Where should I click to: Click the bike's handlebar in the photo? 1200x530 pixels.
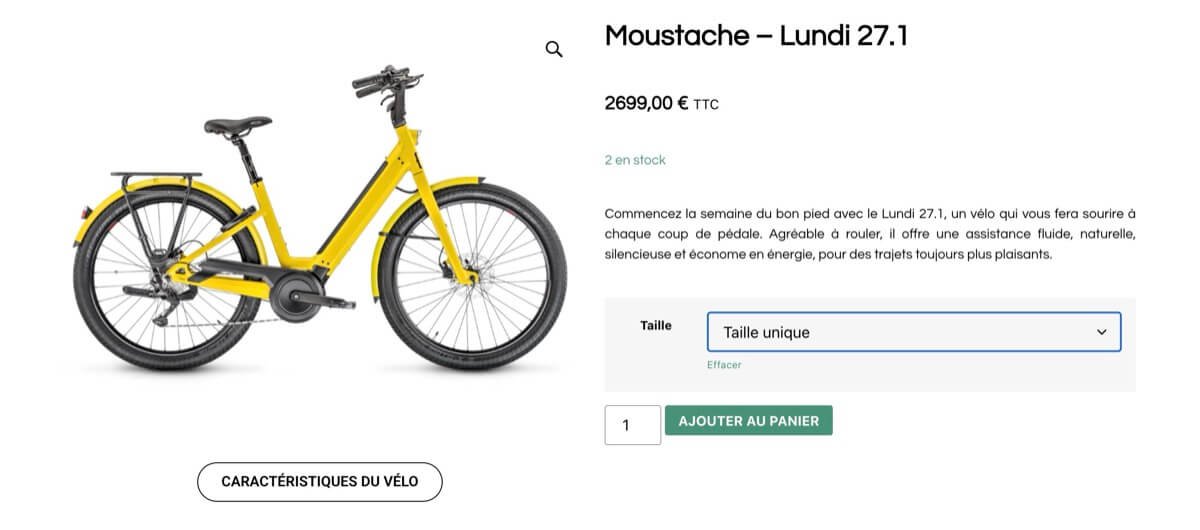pyautogui.click(x=382, y=81)
